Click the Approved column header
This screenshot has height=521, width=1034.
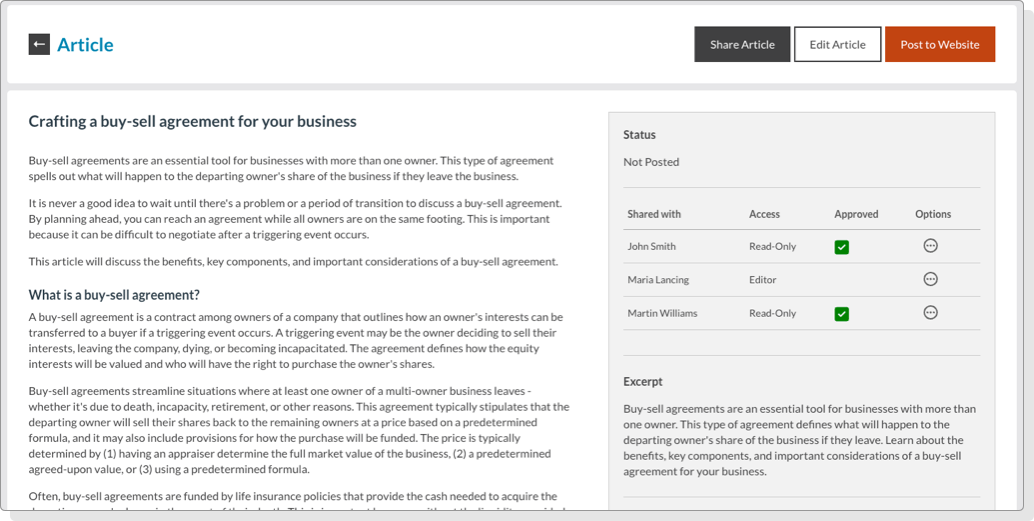(856, 214)
